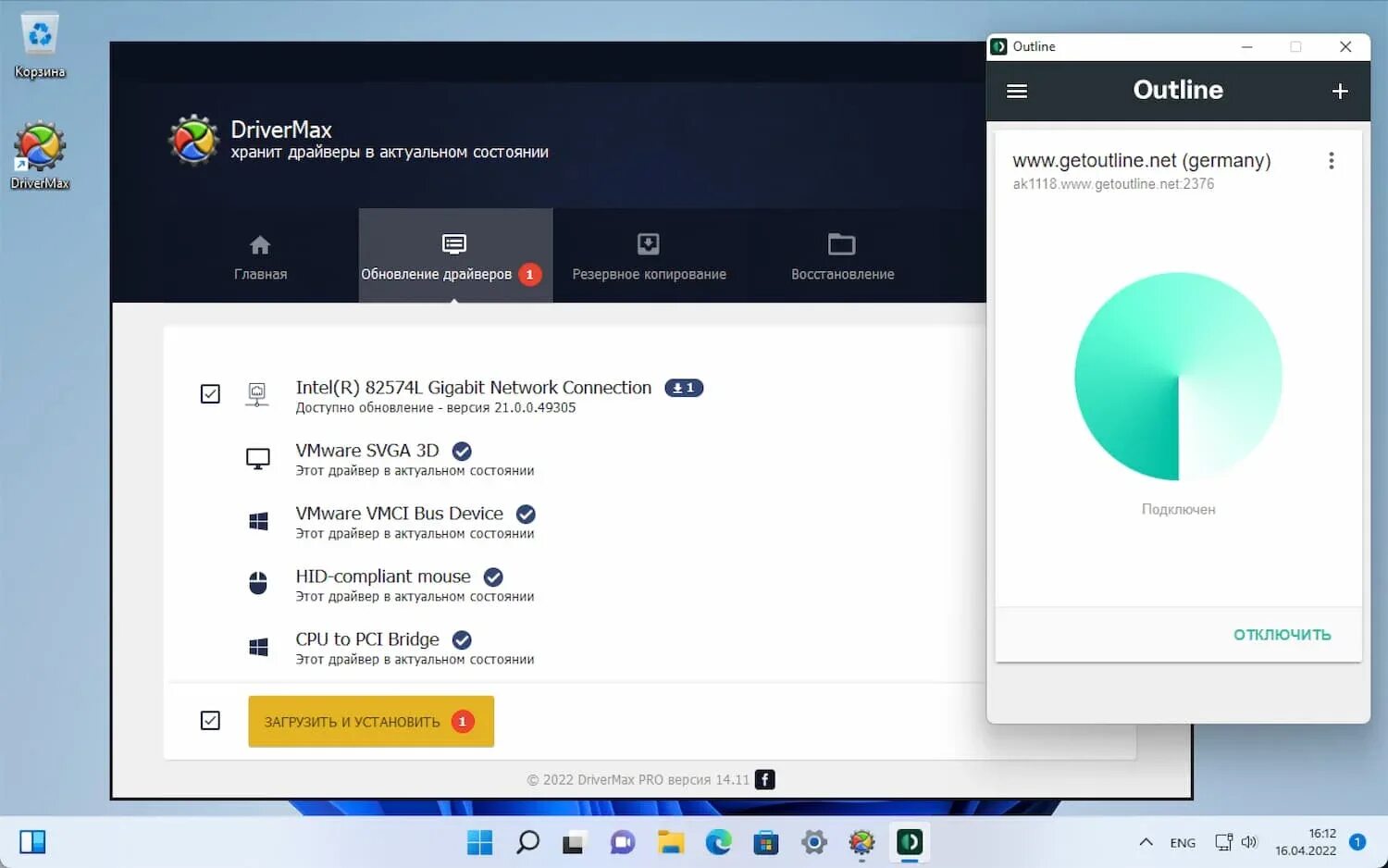This screenshot has width=1388, height=868.
Task: Open Task View on the taskbar
Action: (x=574, y=842)
